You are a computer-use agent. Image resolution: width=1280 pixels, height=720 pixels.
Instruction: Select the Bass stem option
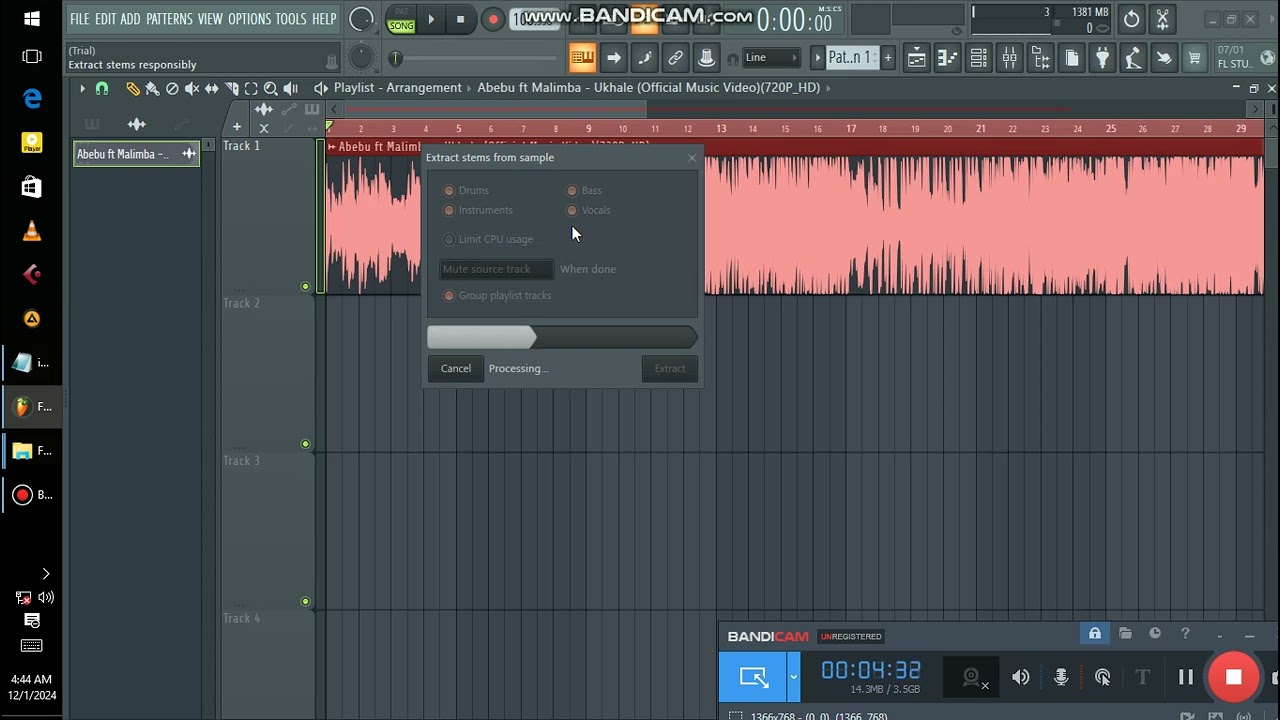pyautogui.click(x=572, y=190)
